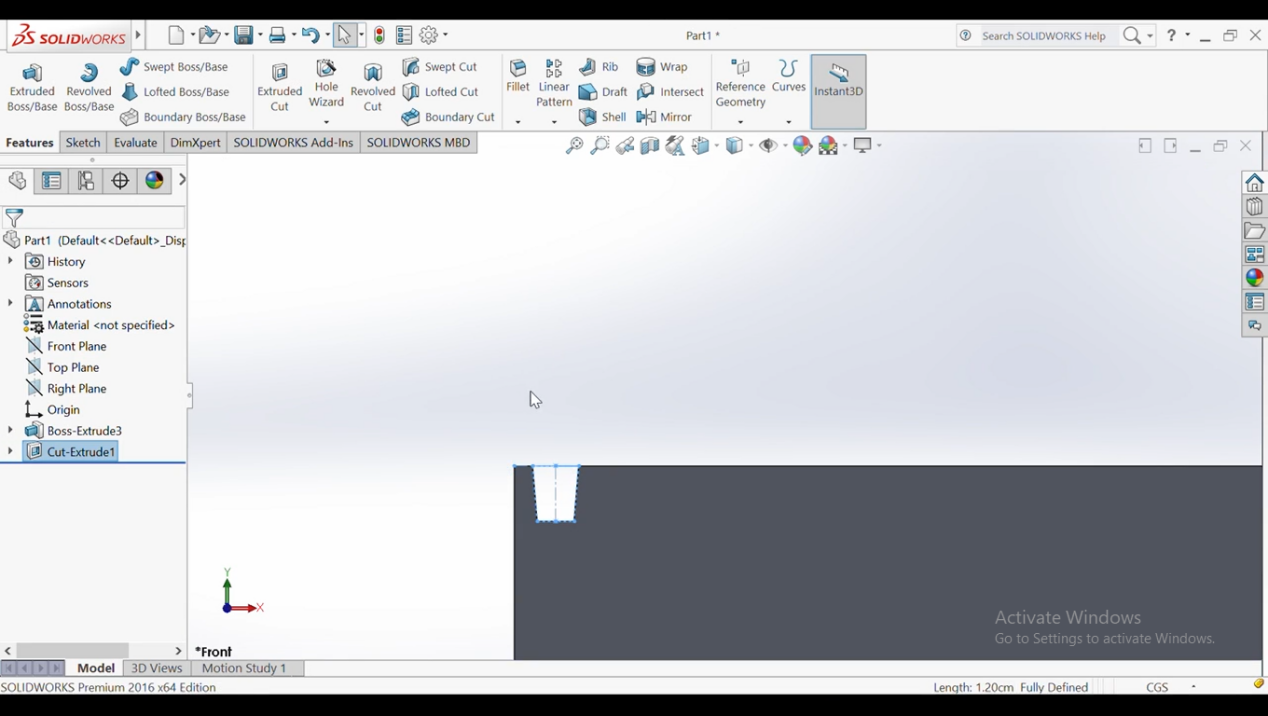Expand the History tree node
The image size is (1268, 716).
pos(10,261)
